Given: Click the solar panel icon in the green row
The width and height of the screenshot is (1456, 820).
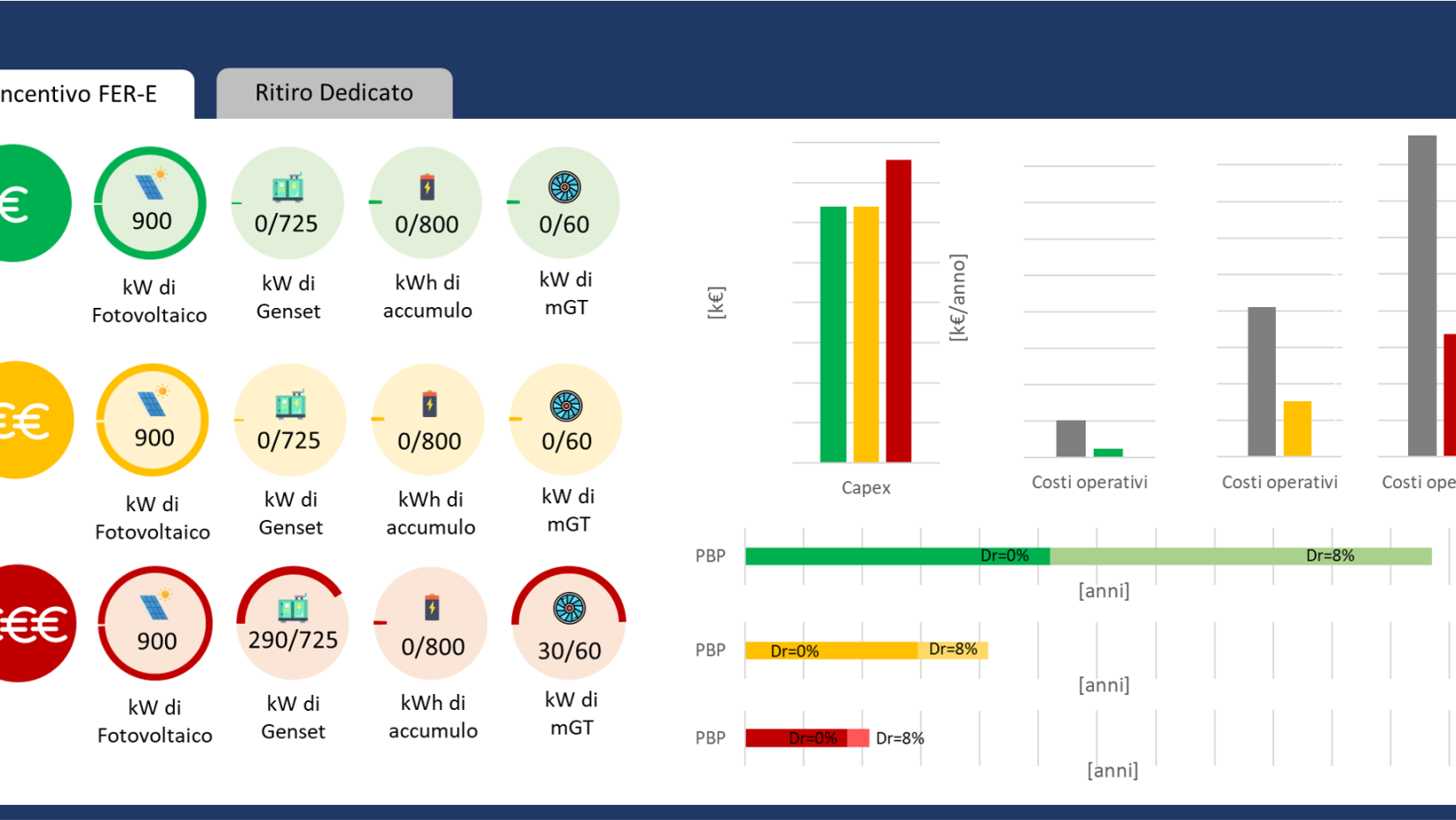Looking at the screenshot, I should pyautogui.click(x=151, y=185).
